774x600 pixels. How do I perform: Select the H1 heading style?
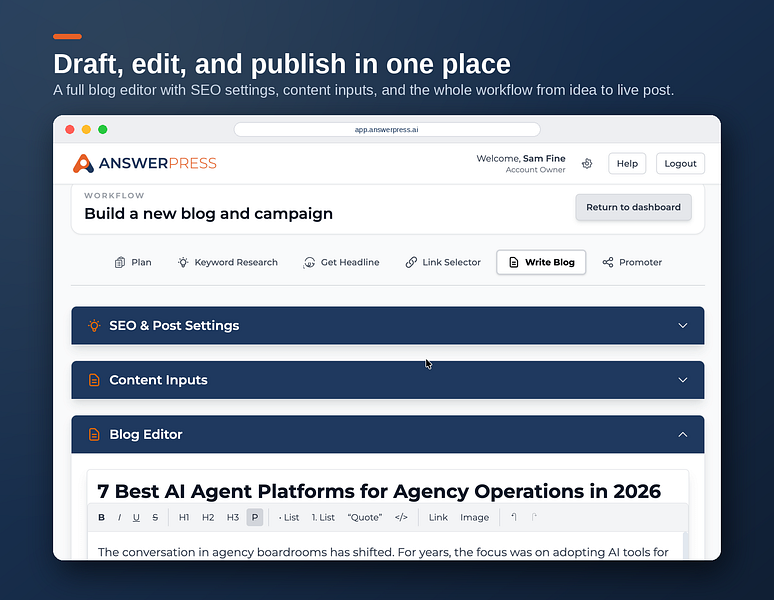pos(184,517)
